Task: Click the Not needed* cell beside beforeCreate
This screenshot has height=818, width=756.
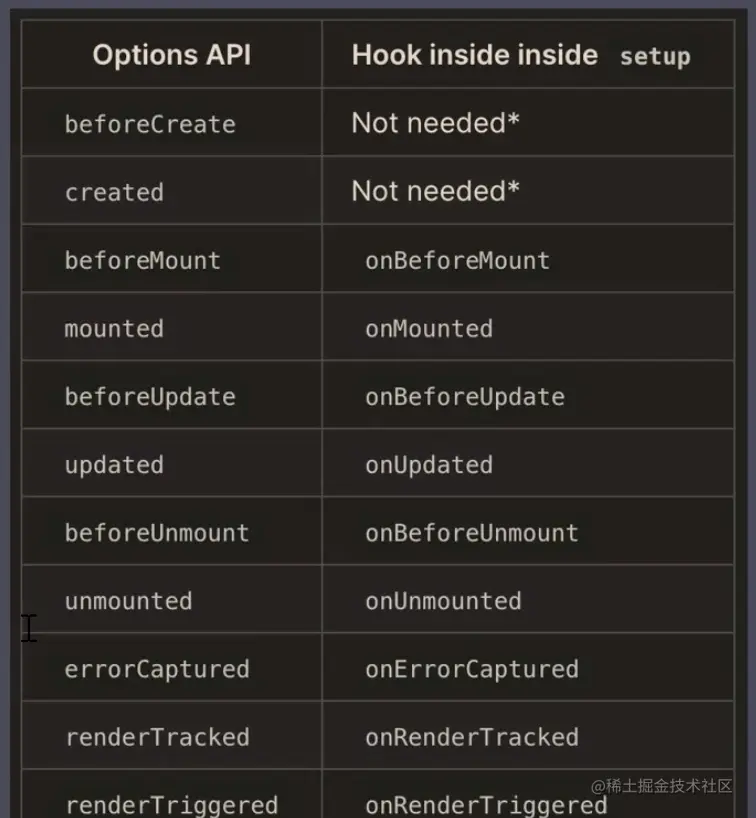Action: (435, 123)
